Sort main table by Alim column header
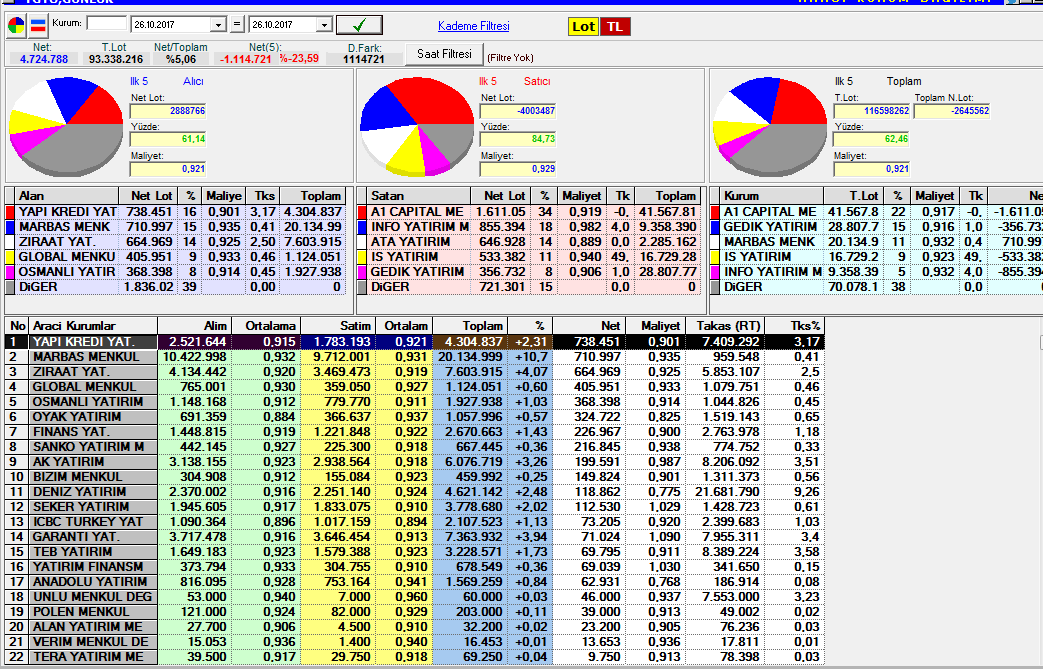The image size is (1043, 669). click(x=195, y=326)
